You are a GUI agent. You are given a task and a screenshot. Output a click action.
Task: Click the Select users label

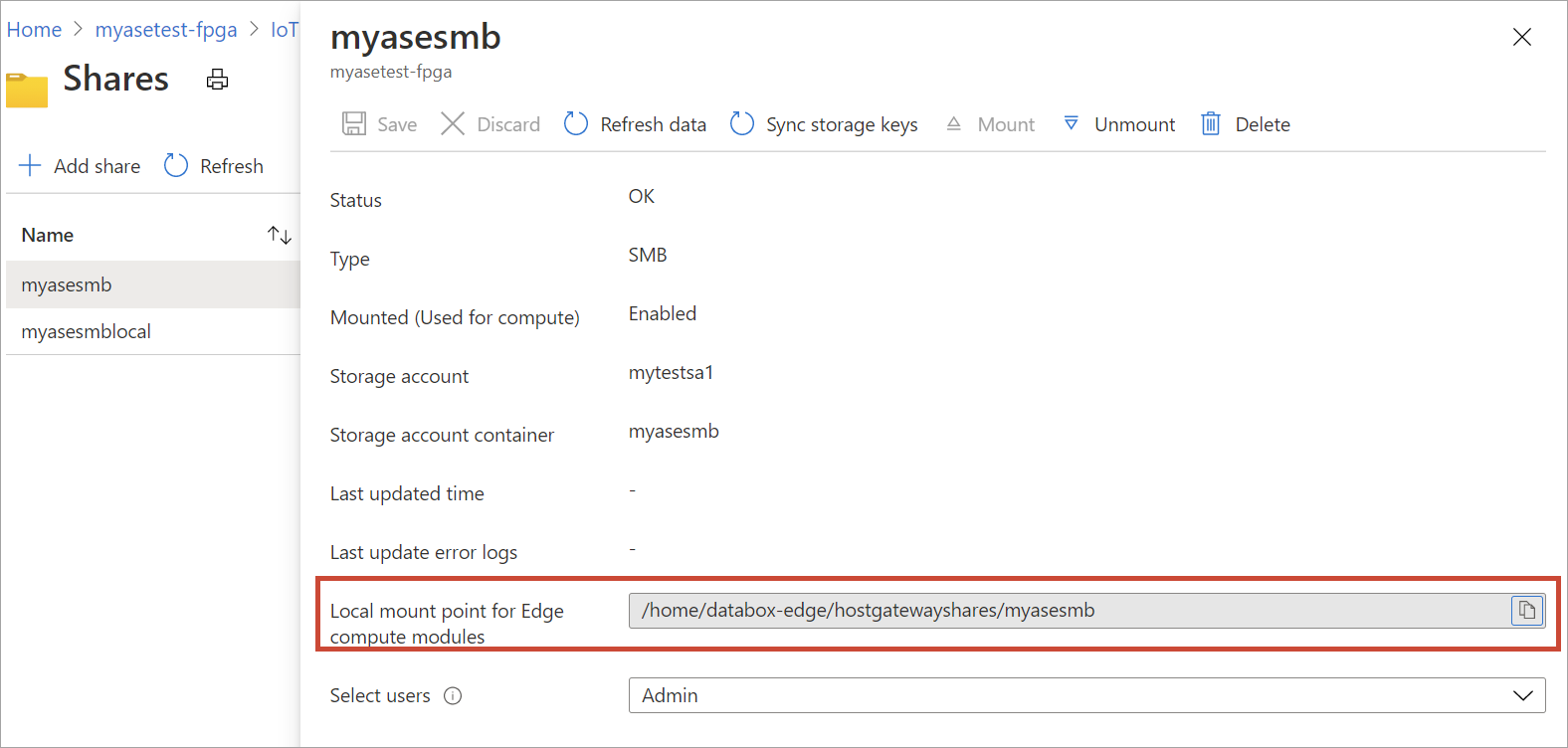(x=380, y=695)
